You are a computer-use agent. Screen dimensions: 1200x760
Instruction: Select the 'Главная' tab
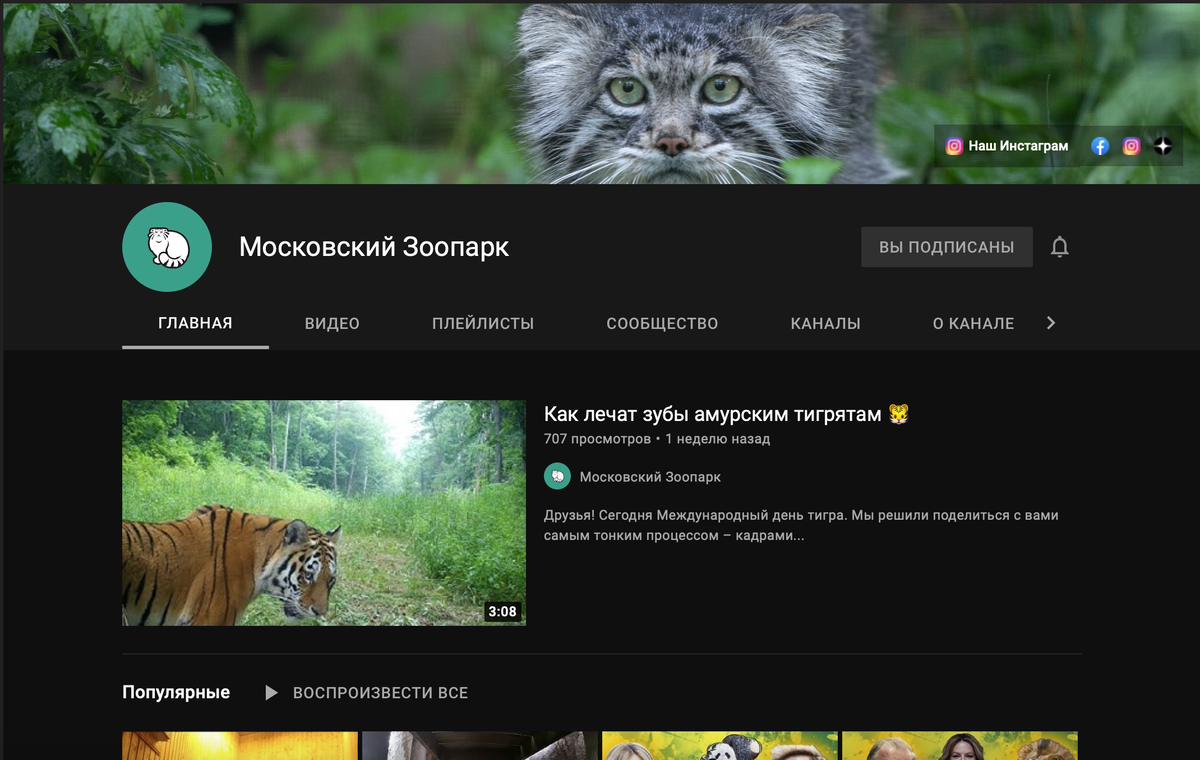195,323
